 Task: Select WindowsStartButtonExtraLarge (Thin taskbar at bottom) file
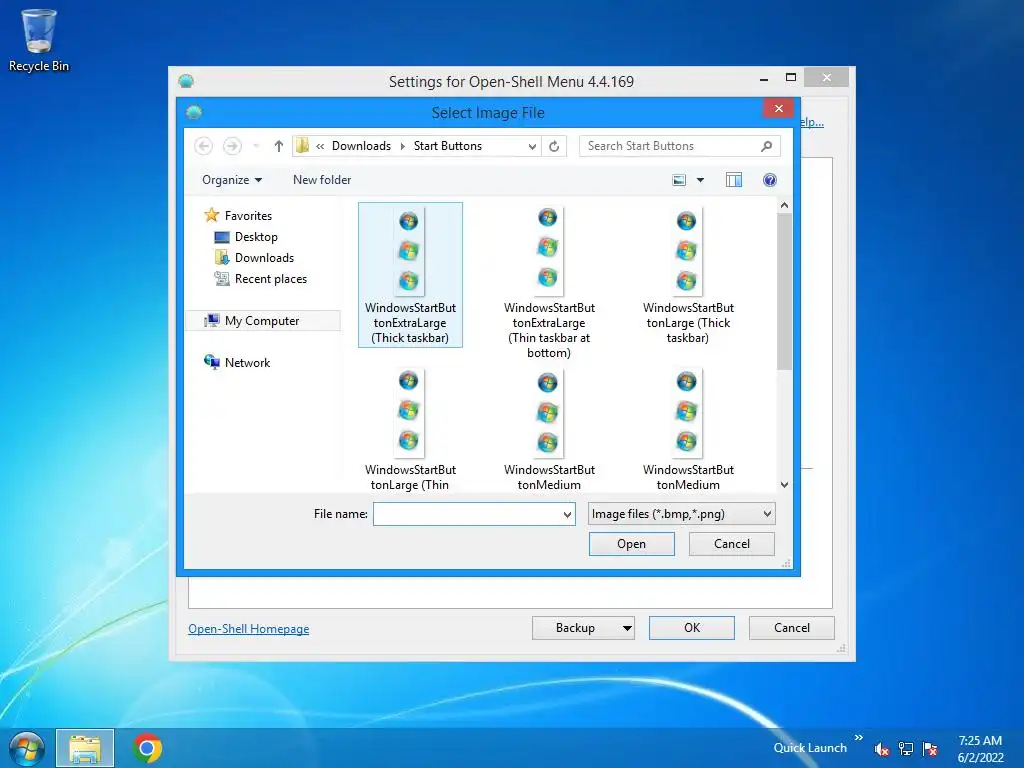pyautogui.click(x=549, y=282)
